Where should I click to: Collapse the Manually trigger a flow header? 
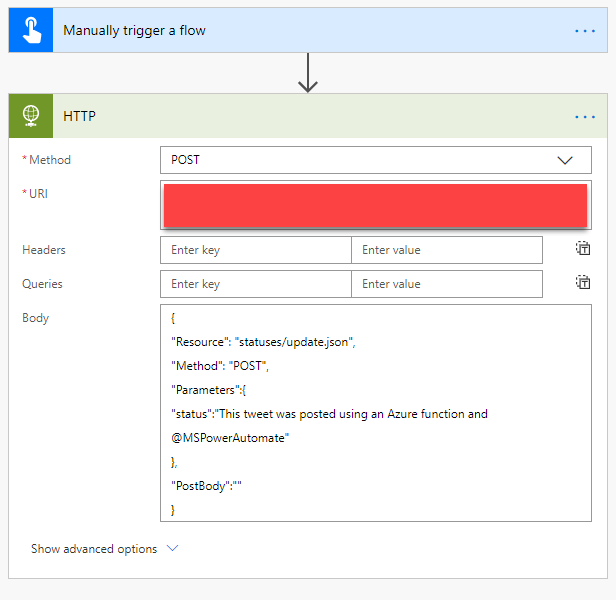coord(300,30)
